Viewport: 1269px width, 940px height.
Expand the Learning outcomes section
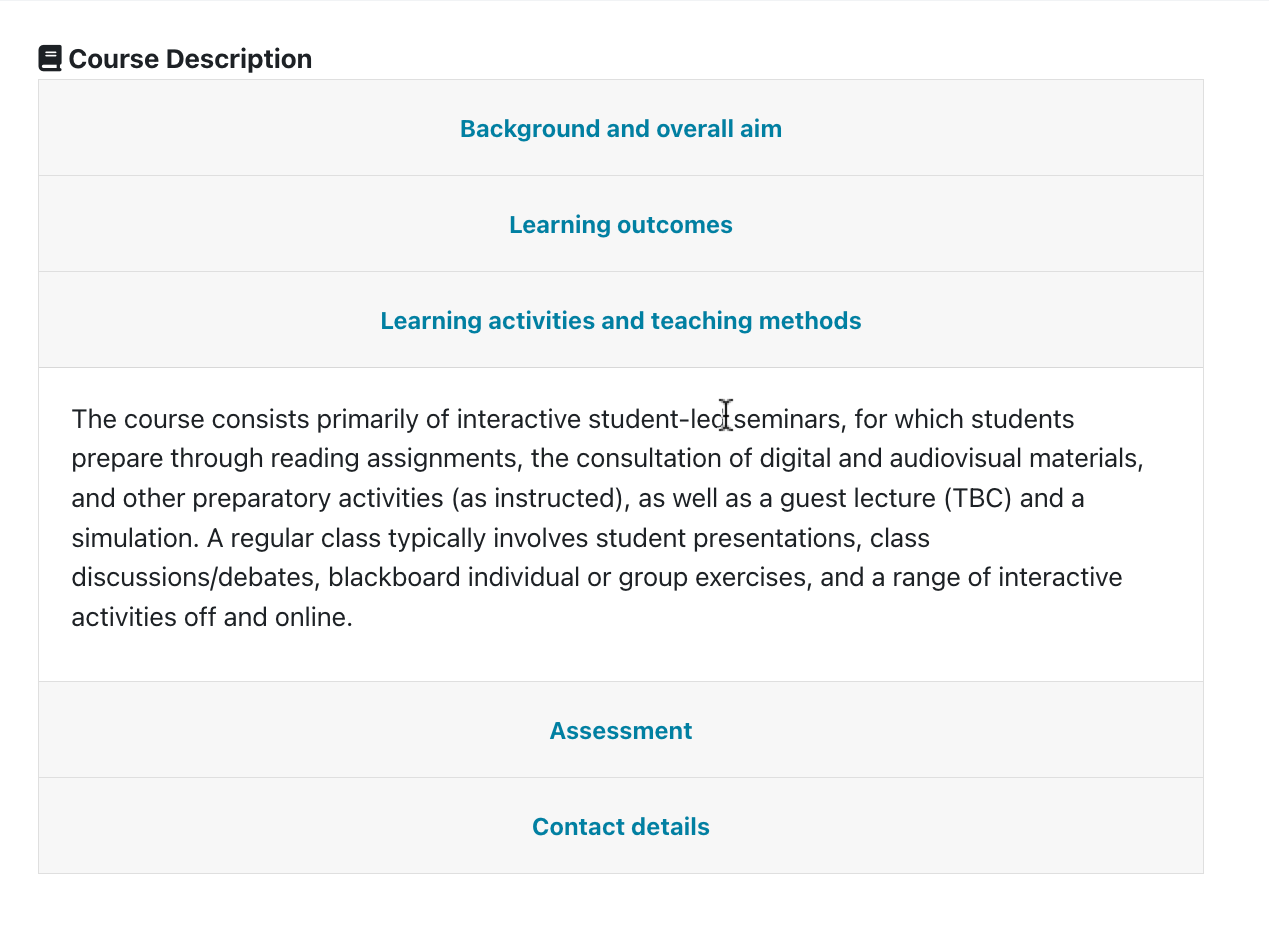pyautogui.click(x=621, y=225)
